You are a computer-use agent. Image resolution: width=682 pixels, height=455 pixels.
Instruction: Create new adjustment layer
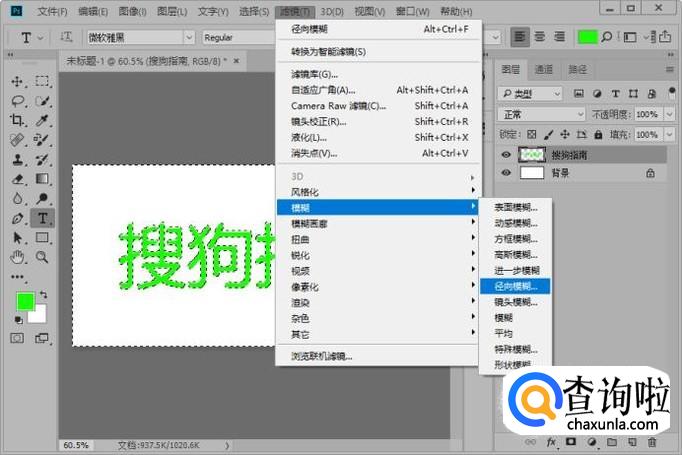[x=592, y=442]
